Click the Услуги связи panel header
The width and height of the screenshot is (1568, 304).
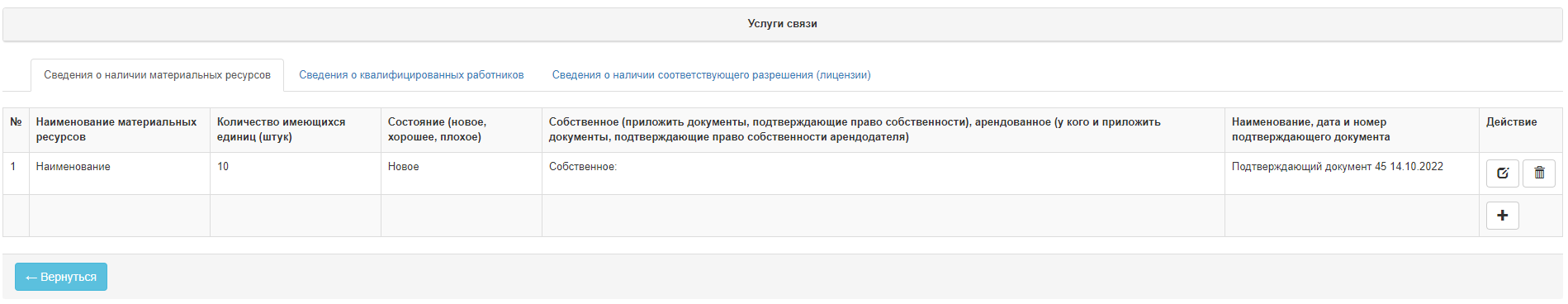click(x=783, y=24)
